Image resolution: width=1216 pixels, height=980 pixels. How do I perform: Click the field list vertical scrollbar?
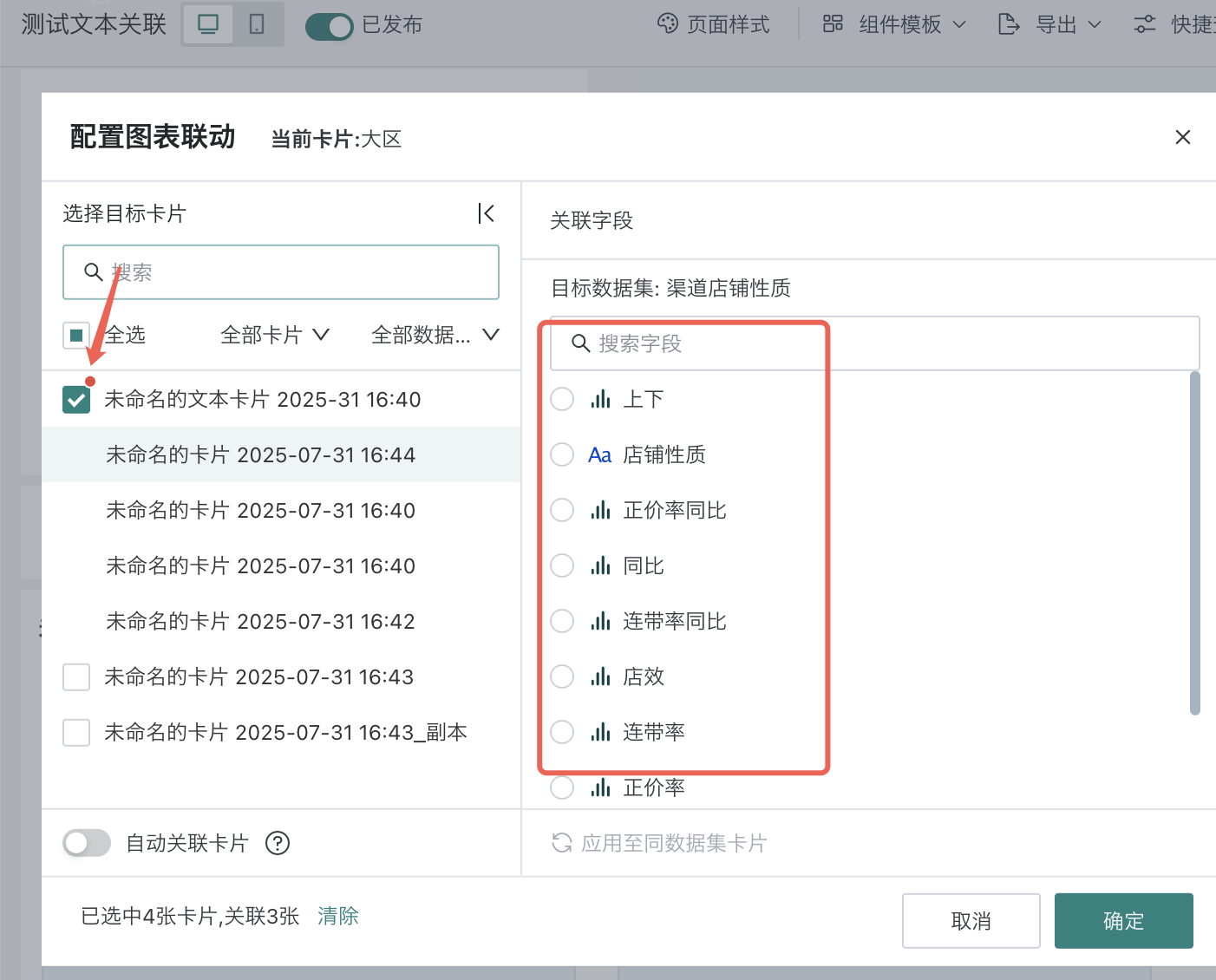(x=1194, y=543)
